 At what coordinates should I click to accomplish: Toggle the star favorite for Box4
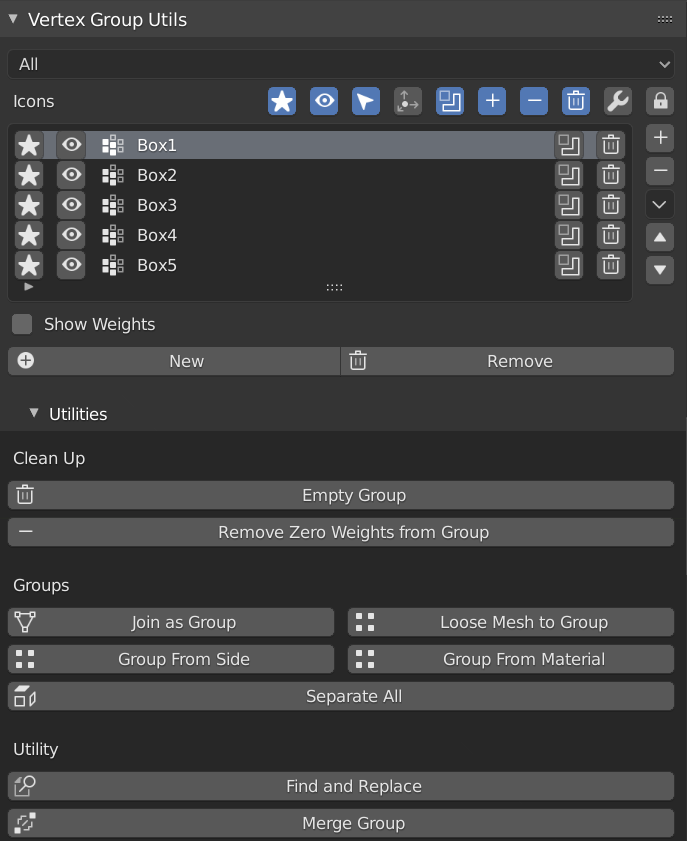click(29, 235)
